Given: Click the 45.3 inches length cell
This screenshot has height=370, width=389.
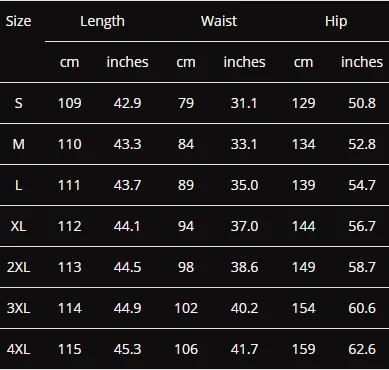Looking at the screenshot, I should [x=127, y=349].
